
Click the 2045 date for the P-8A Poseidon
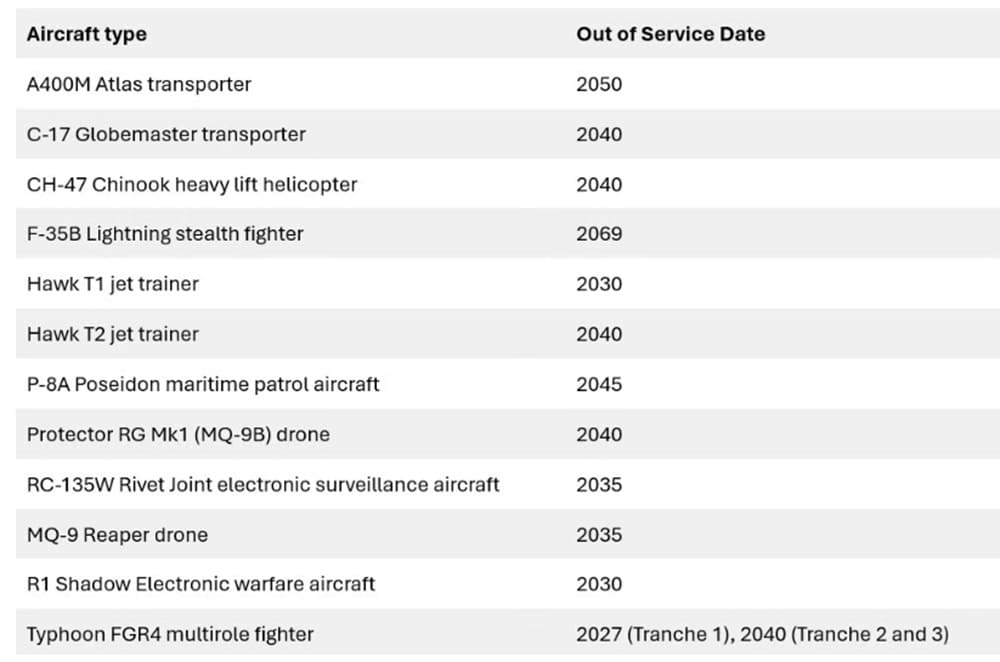click(x=599, y=384)
